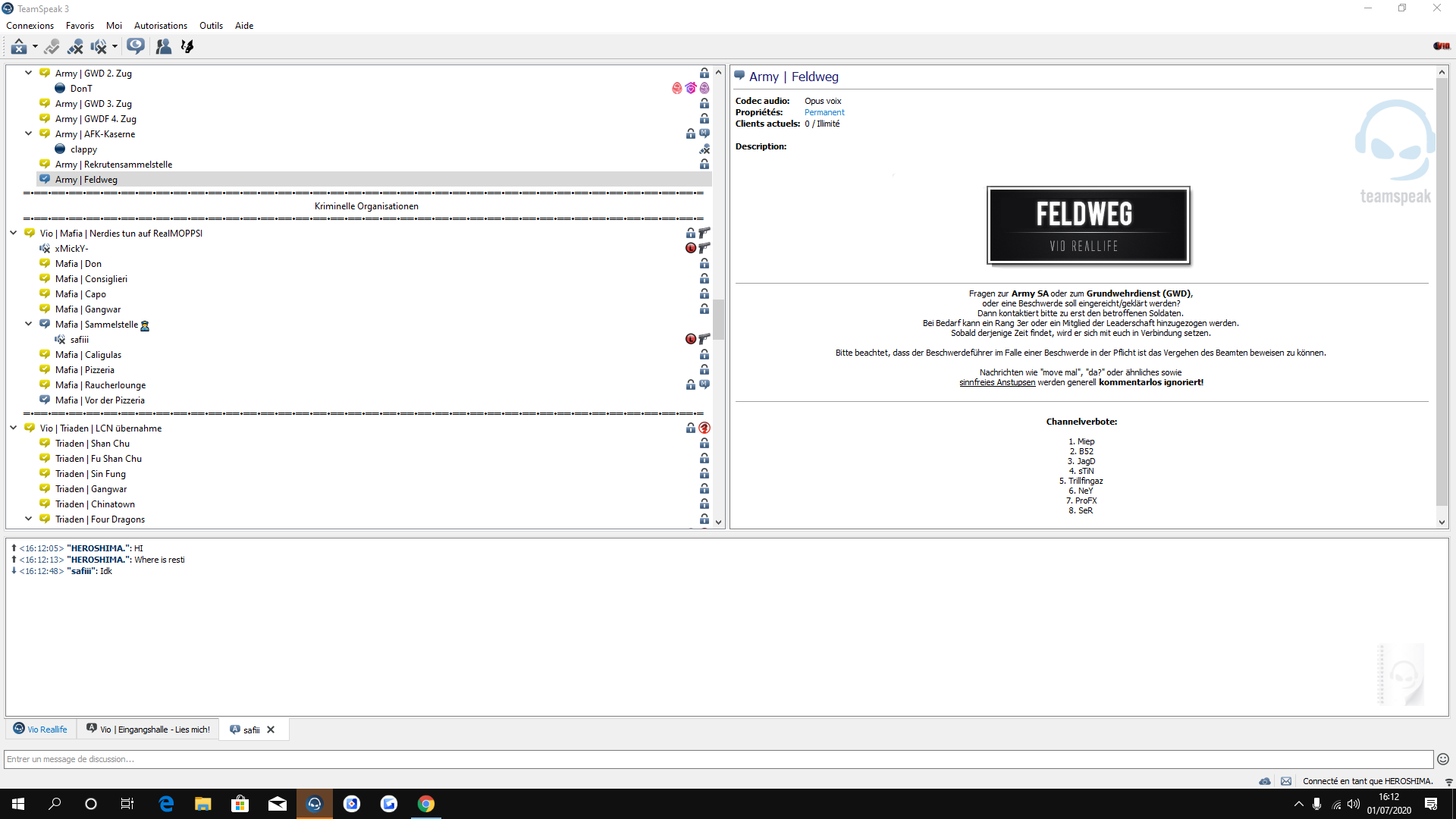Click the Permanent properties link
Screen dimensions: 1456x819
(x=824, y=112)
